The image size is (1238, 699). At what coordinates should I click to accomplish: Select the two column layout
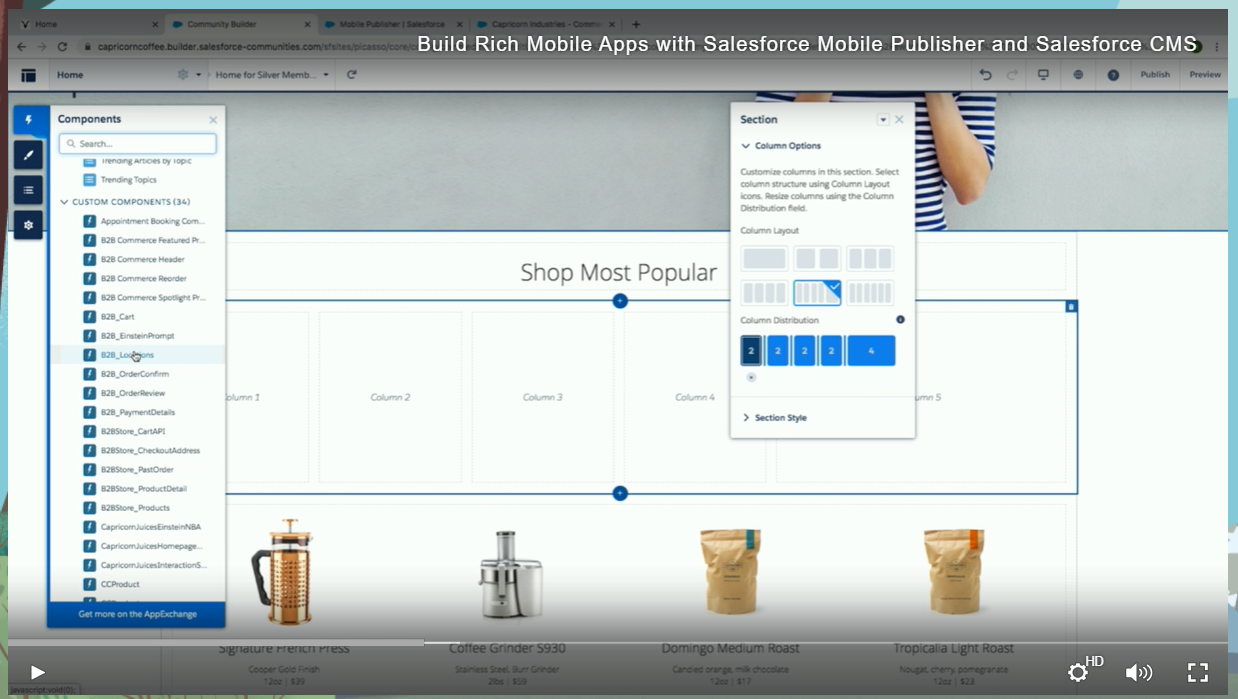click(x=817, y=259)
